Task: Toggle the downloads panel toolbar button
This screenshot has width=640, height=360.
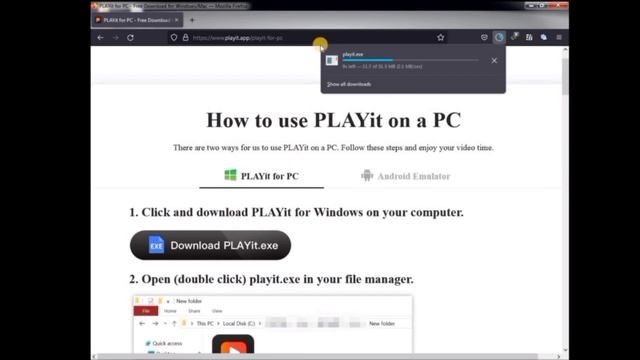Action: (499, 38)
